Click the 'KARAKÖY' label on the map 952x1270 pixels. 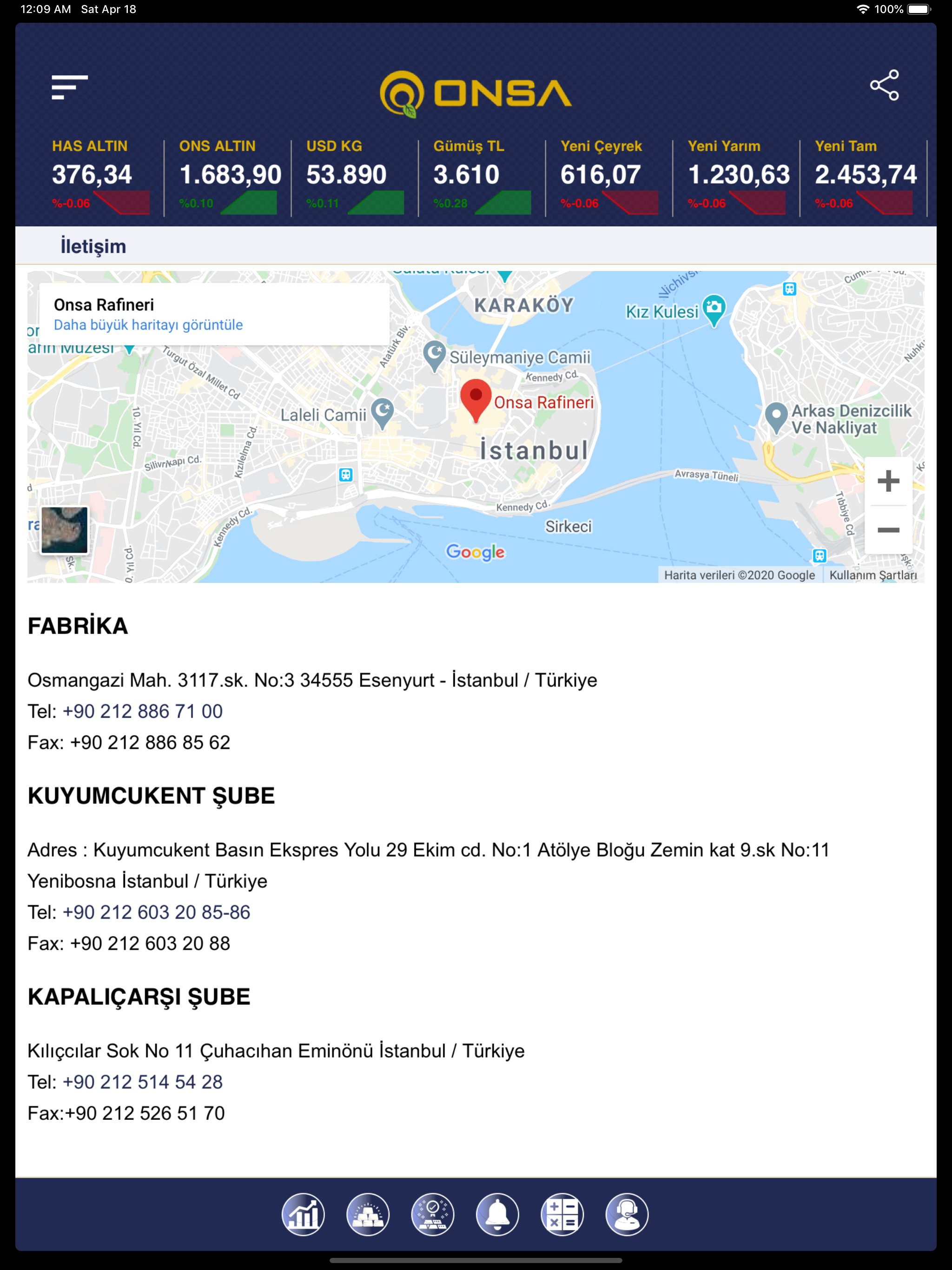(524, 305)
